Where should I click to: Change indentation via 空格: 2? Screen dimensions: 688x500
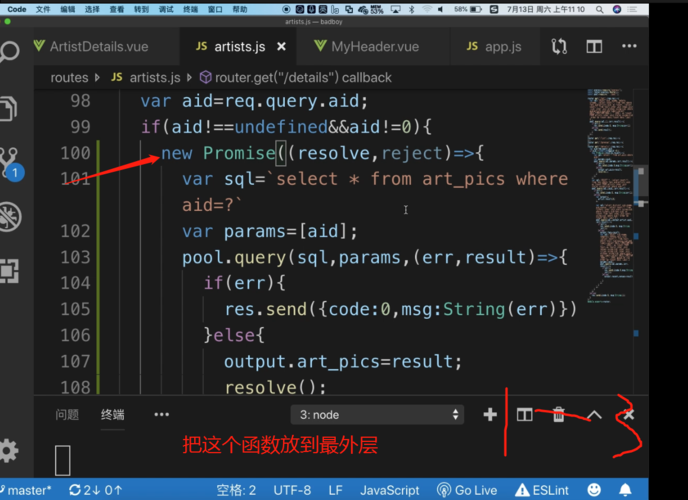(236, 490)
